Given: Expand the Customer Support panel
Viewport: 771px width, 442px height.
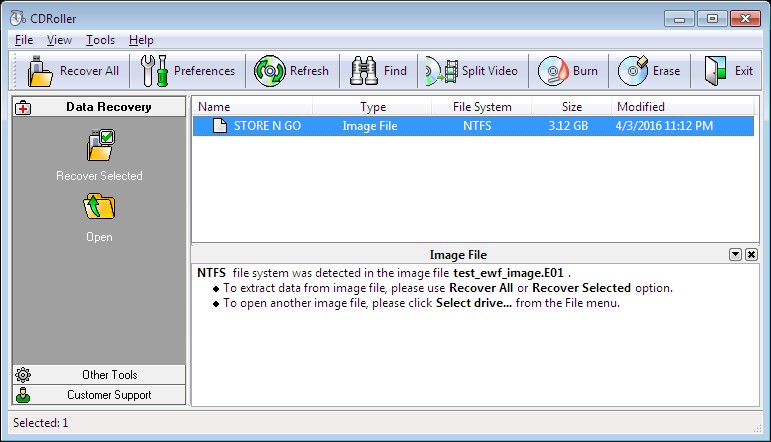Looking at the screenshot, I should tap(99, 395).
